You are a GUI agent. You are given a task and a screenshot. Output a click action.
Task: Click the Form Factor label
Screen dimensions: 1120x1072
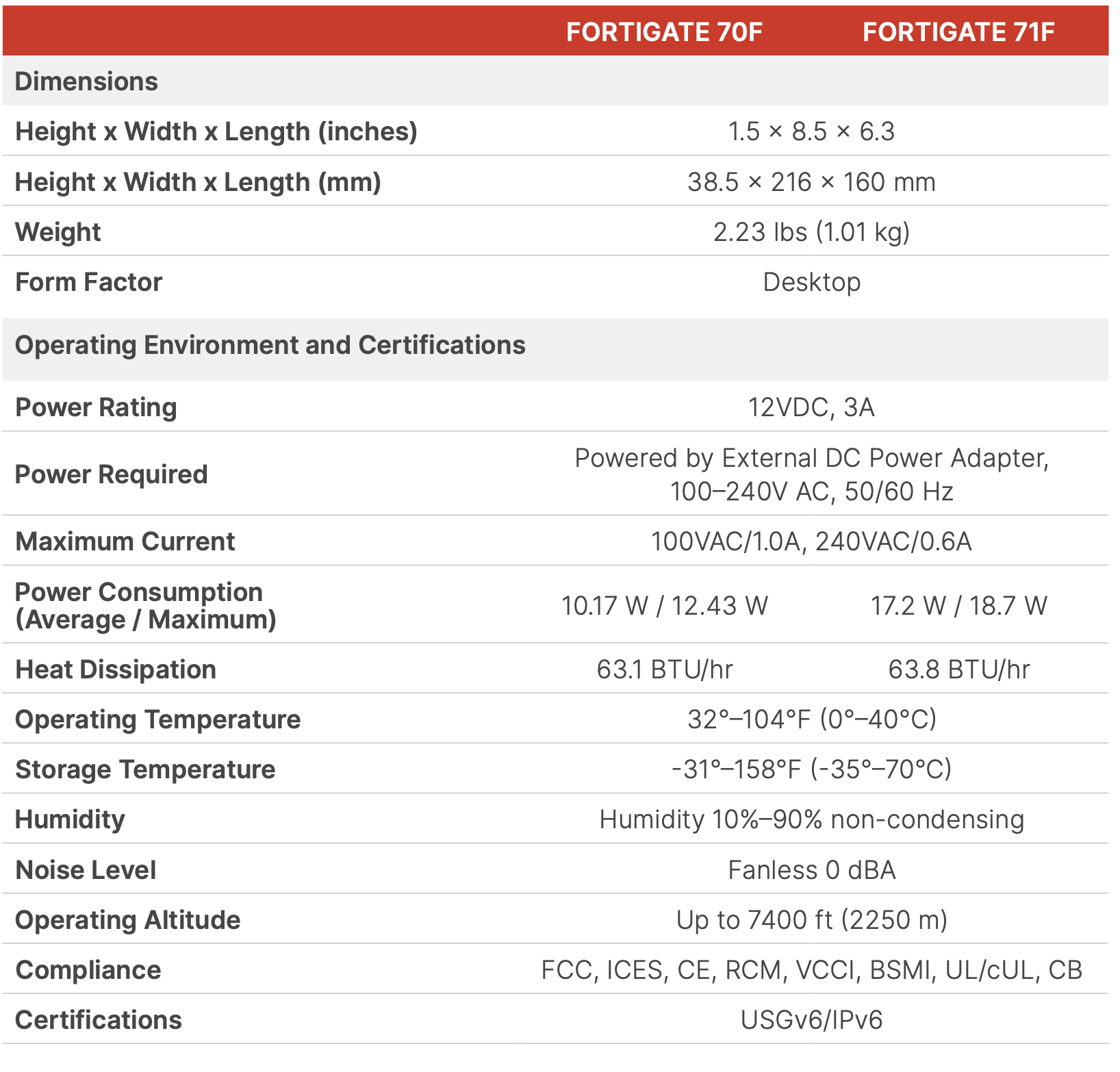pos(88,282)
